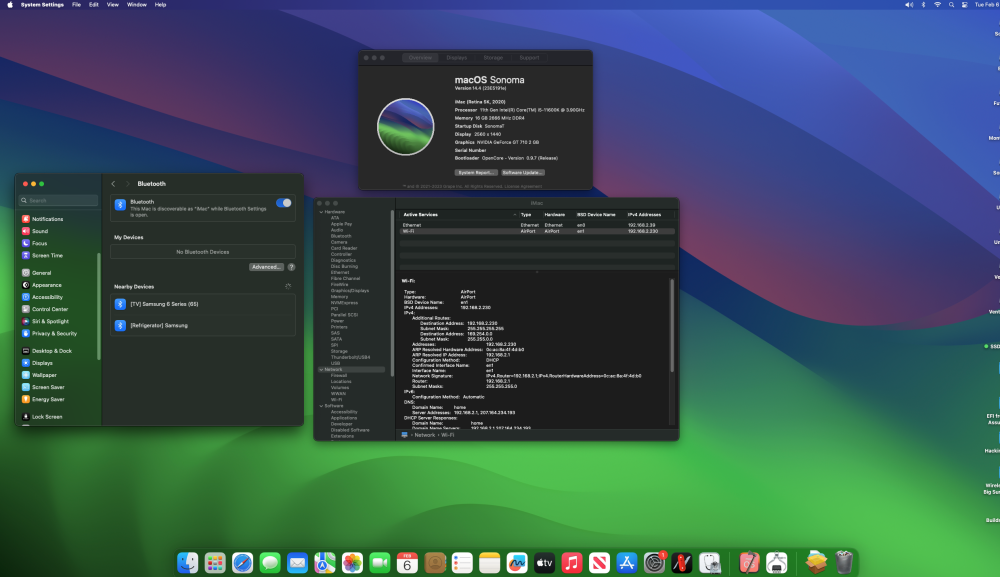Open the Window menu
This screenshot has height=577, width=1000.
tap(136, 4)
